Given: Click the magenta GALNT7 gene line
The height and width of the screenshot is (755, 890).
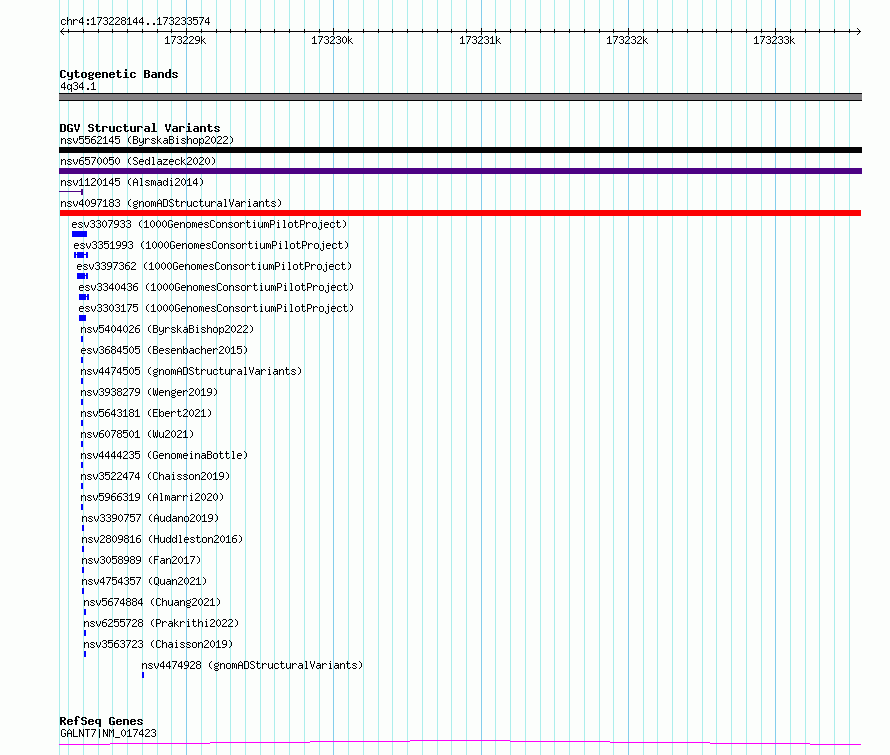Looking at the screenshot, I should pos(460,742).
